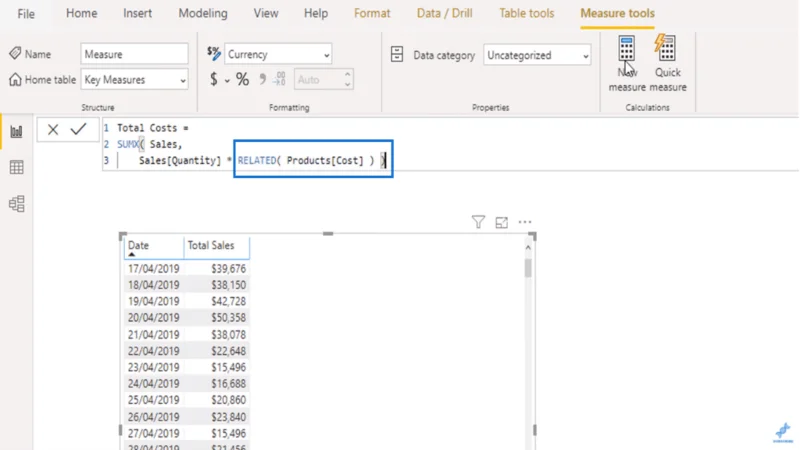Select the $23,840 sales value
This screenshot has width=800, height=450.
click(229, 417)
